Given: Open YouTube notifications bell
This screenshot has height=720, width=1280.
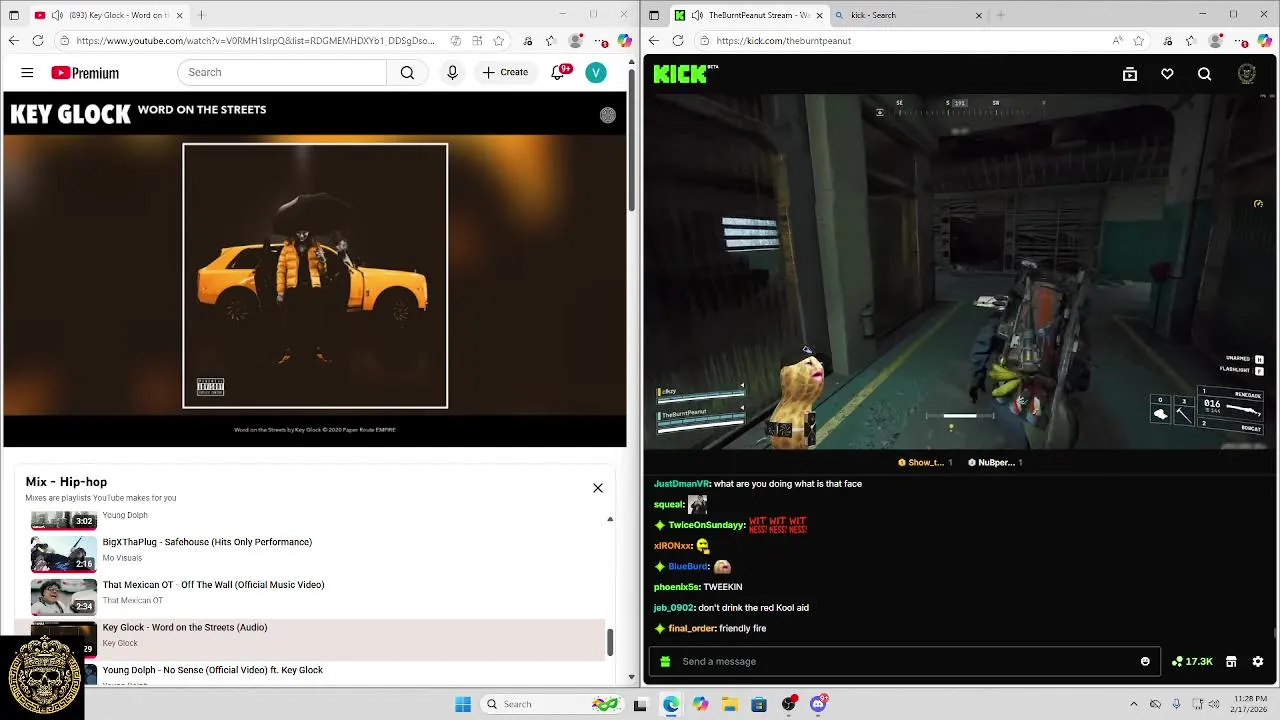Looking at the screenshot, I should coord(559,72).
